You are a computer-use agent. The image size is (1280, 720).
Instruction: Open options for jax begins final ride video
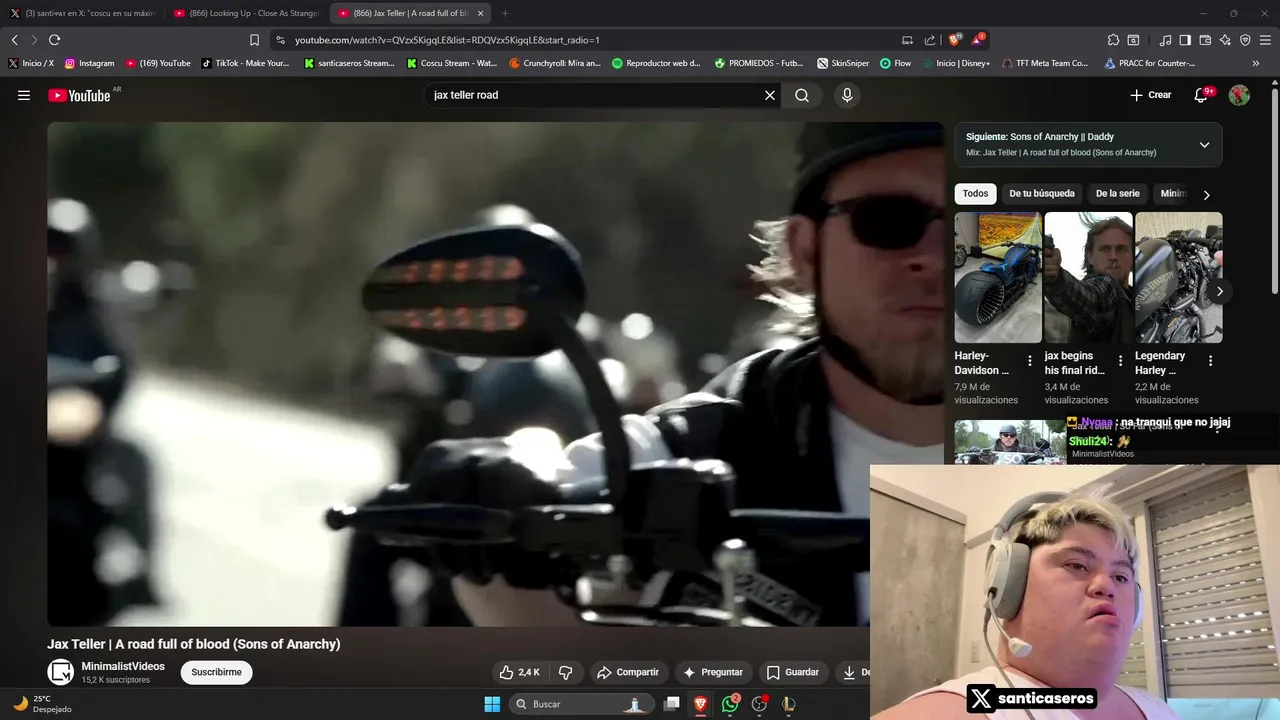pyautogui.click(x=1120, y=361)
